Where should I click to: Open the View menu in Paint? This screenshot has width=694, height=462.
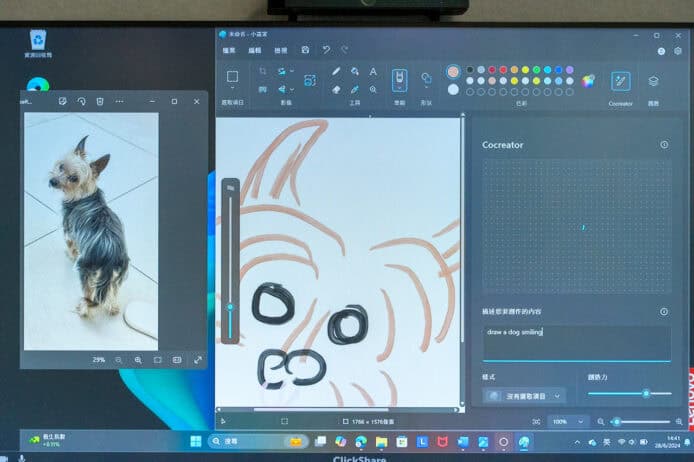[280, 49]
